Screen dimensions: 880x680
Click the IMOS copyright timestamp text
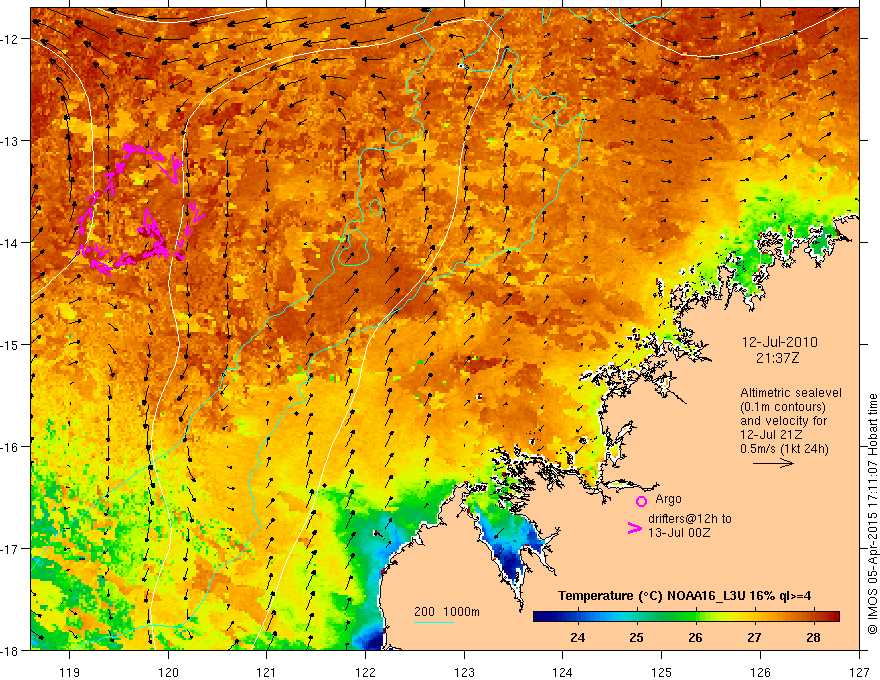tap(872, 514)
